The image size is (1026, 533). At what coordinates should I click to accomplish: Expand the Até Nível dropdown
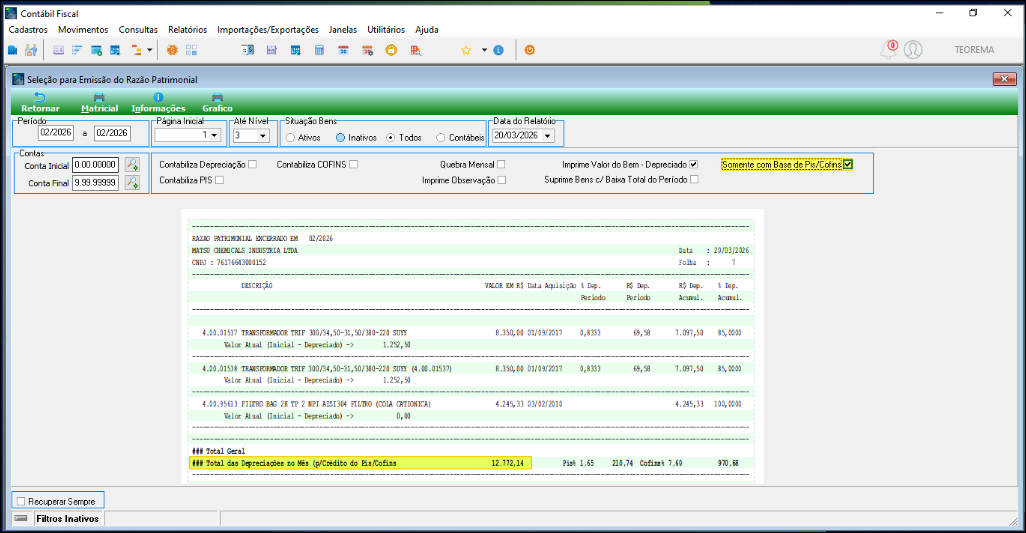263,135
